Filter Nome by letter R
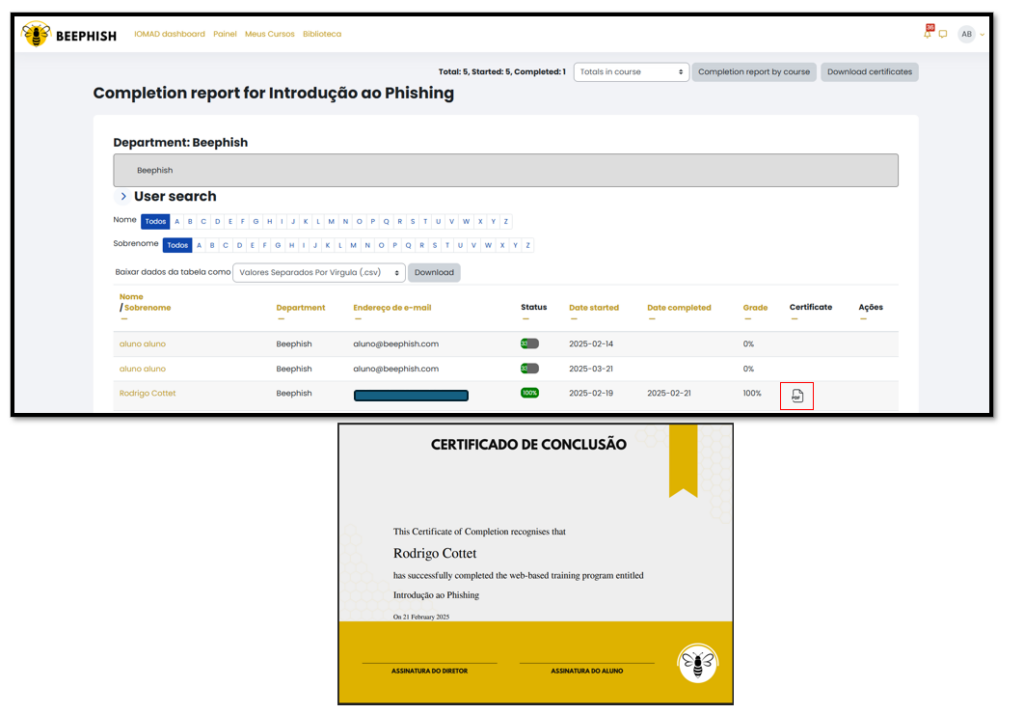Screen dimensions: 1024x714 400,221
